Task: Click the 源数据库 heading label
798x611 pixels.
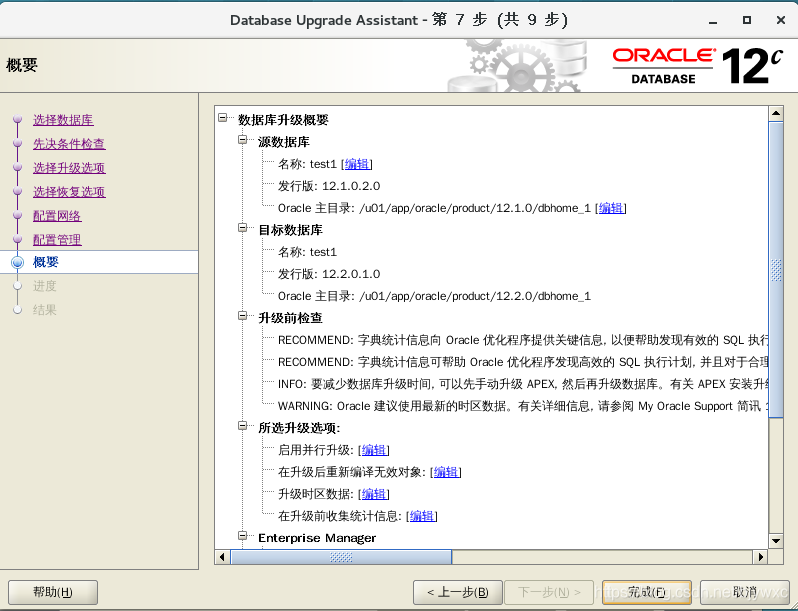Action: [x=283, y=142]
